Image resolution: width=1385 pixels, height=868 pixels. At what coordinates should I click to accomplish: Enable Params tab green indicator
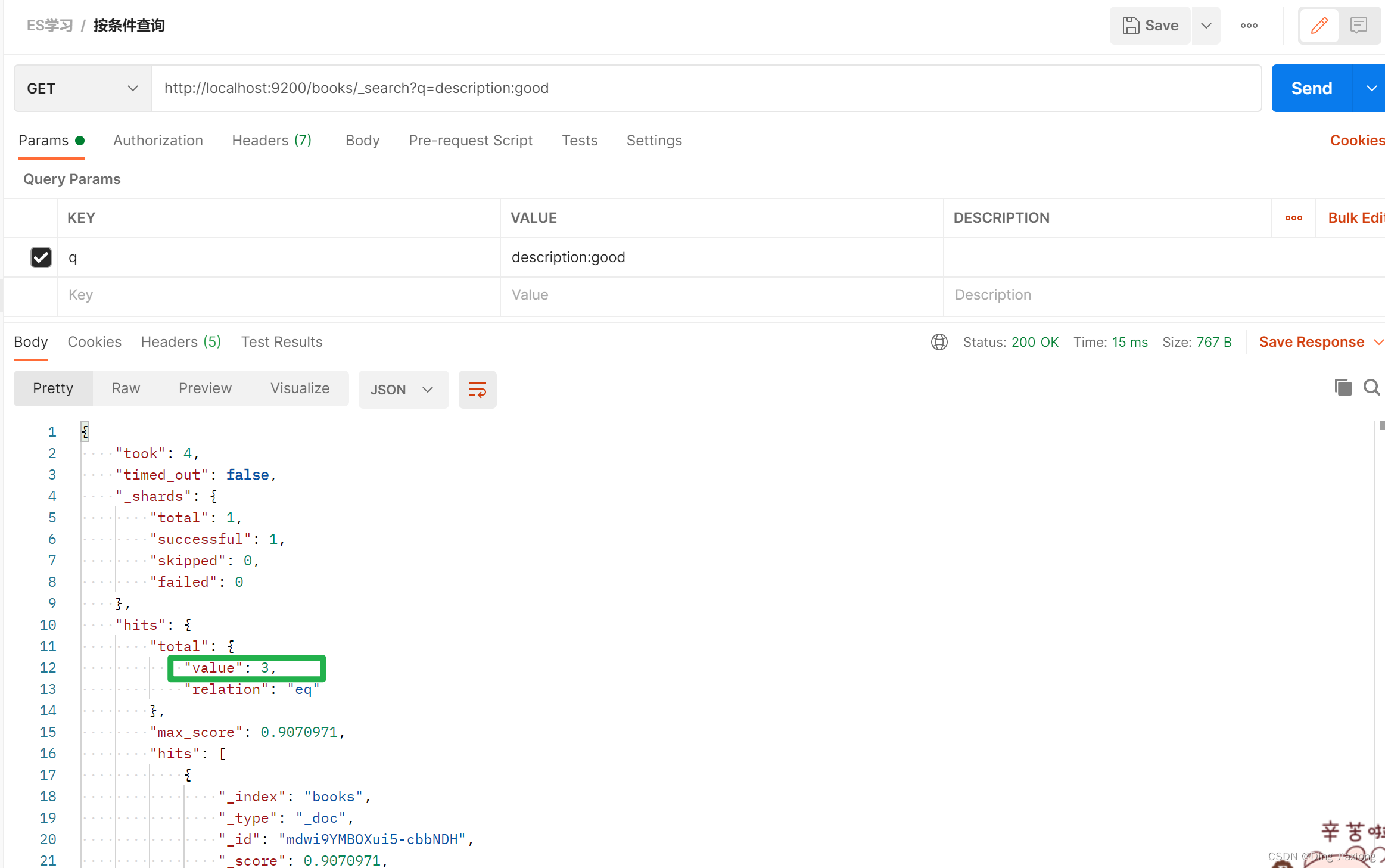pyautogui.click(x=81, y=139)
